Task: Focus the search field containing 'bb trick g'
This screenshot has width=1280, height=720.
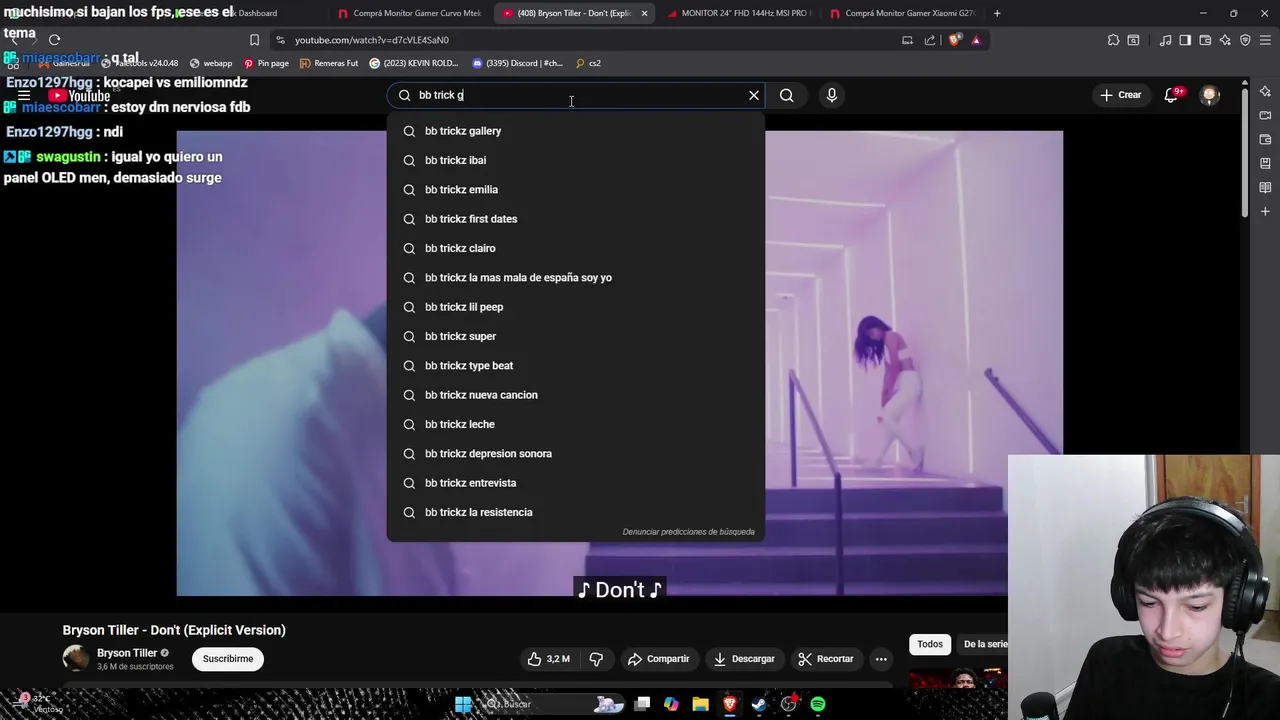Action: coord(575,95)
